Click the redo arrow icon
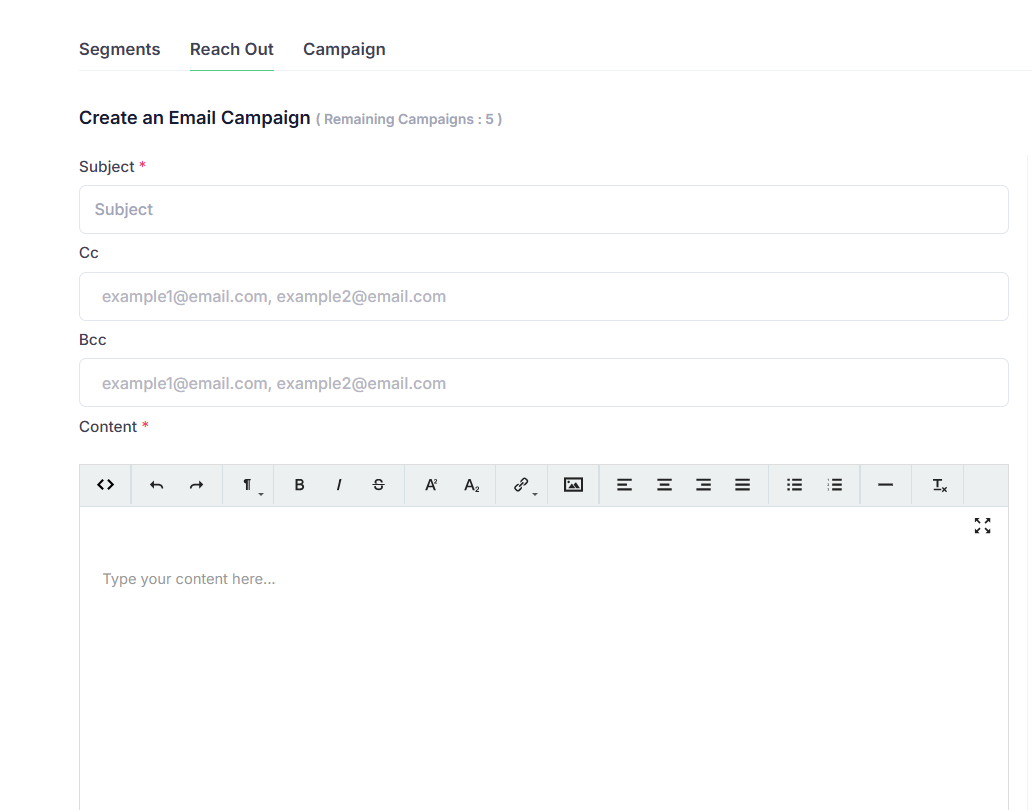 coord(196,485)
